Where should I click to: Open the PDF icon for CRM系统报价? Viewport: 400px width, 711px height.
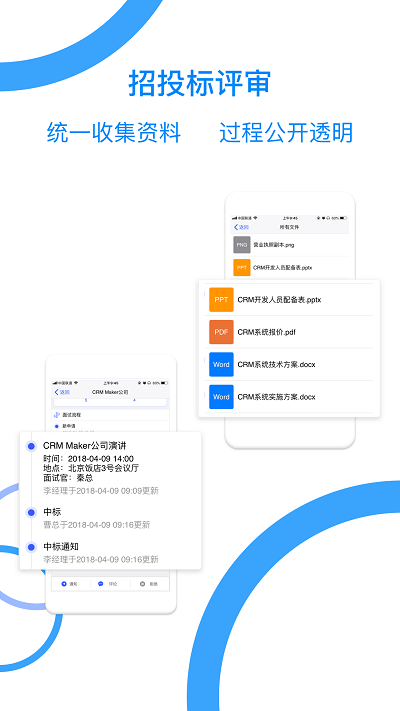click(221, 332)
